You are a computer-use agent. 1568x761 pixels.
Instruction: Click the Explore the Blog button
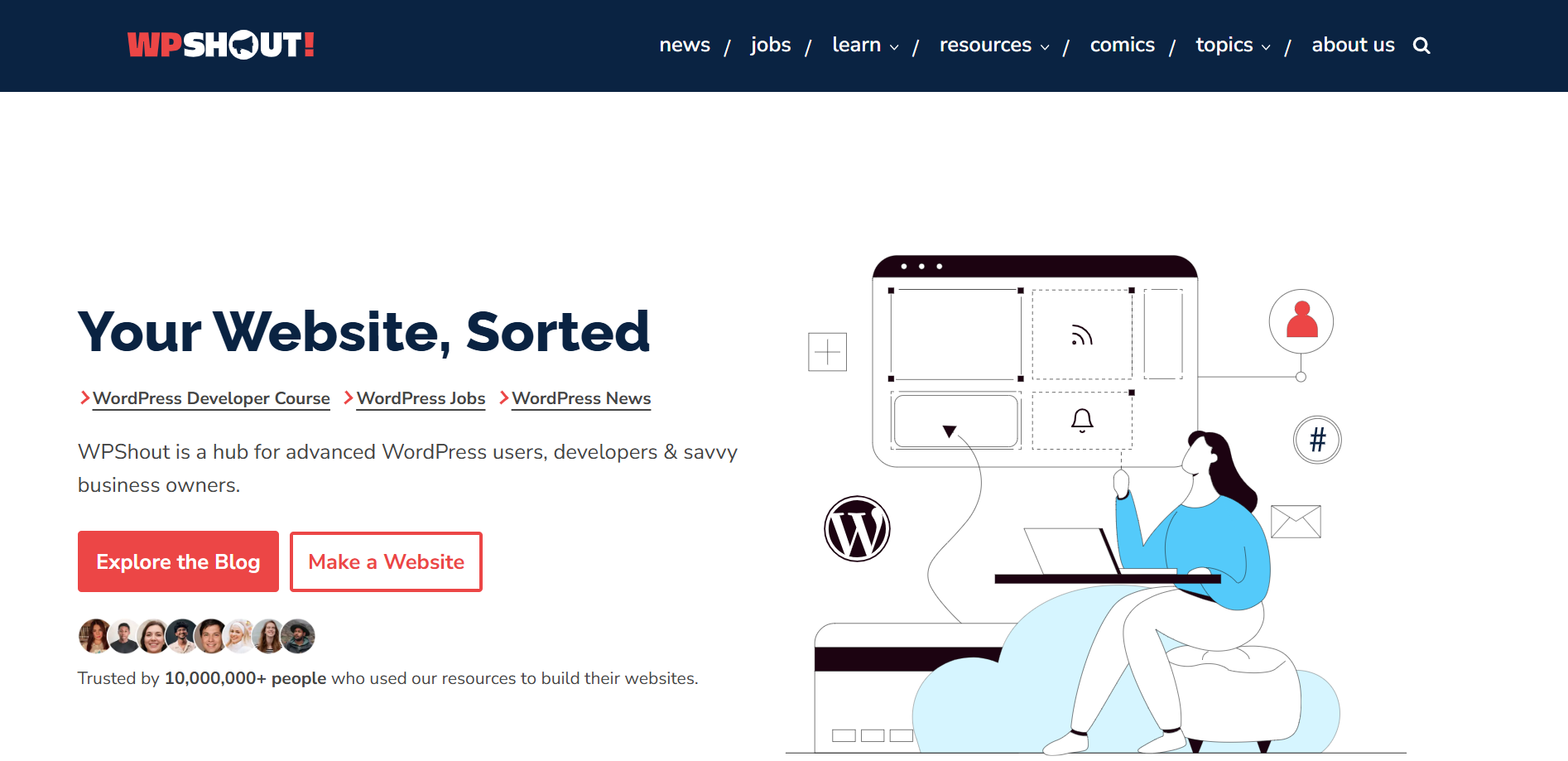pos(178,561)
